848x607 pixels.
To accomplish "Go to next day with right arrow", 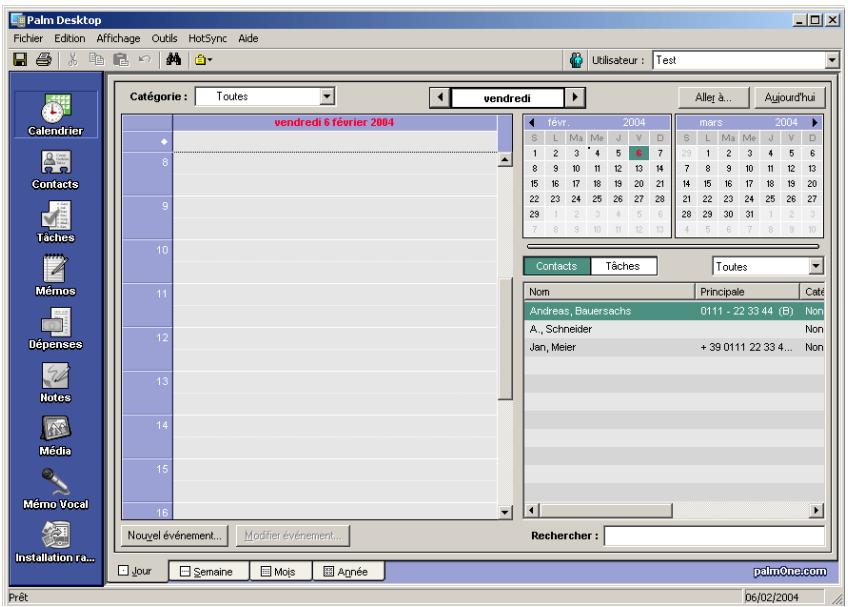I will [x=575, y=98].
